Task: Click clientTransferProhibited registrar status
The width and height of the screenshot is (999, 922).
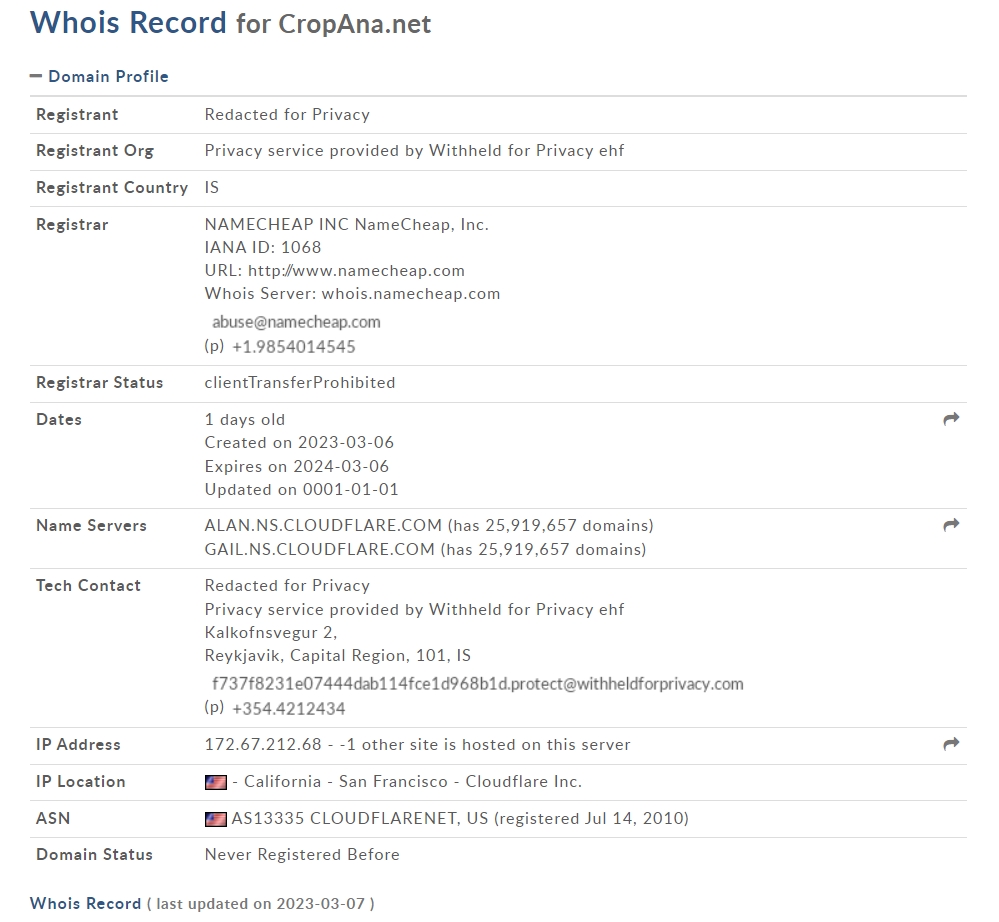Action: pyautogui.click(x=300, y=383)
